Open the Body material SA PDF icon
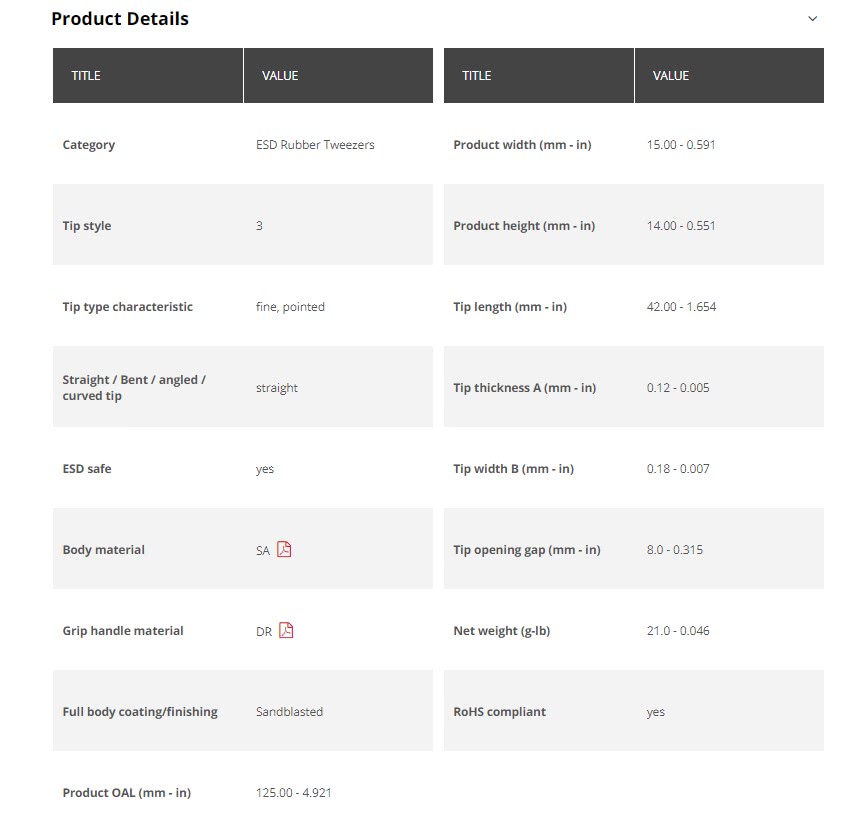Image resolution: width=861 pixels, height=836 pixels. point(284,549)
